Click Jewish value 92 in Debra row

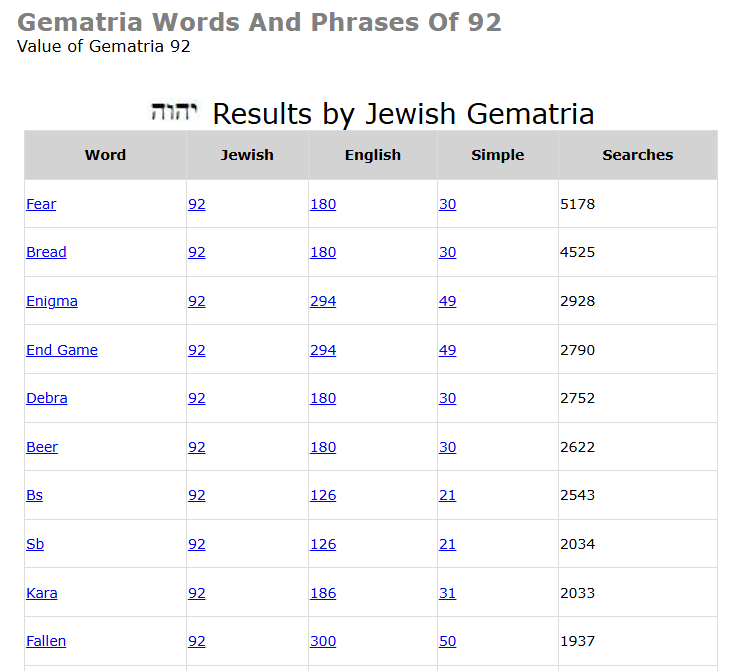click(197, 398)
